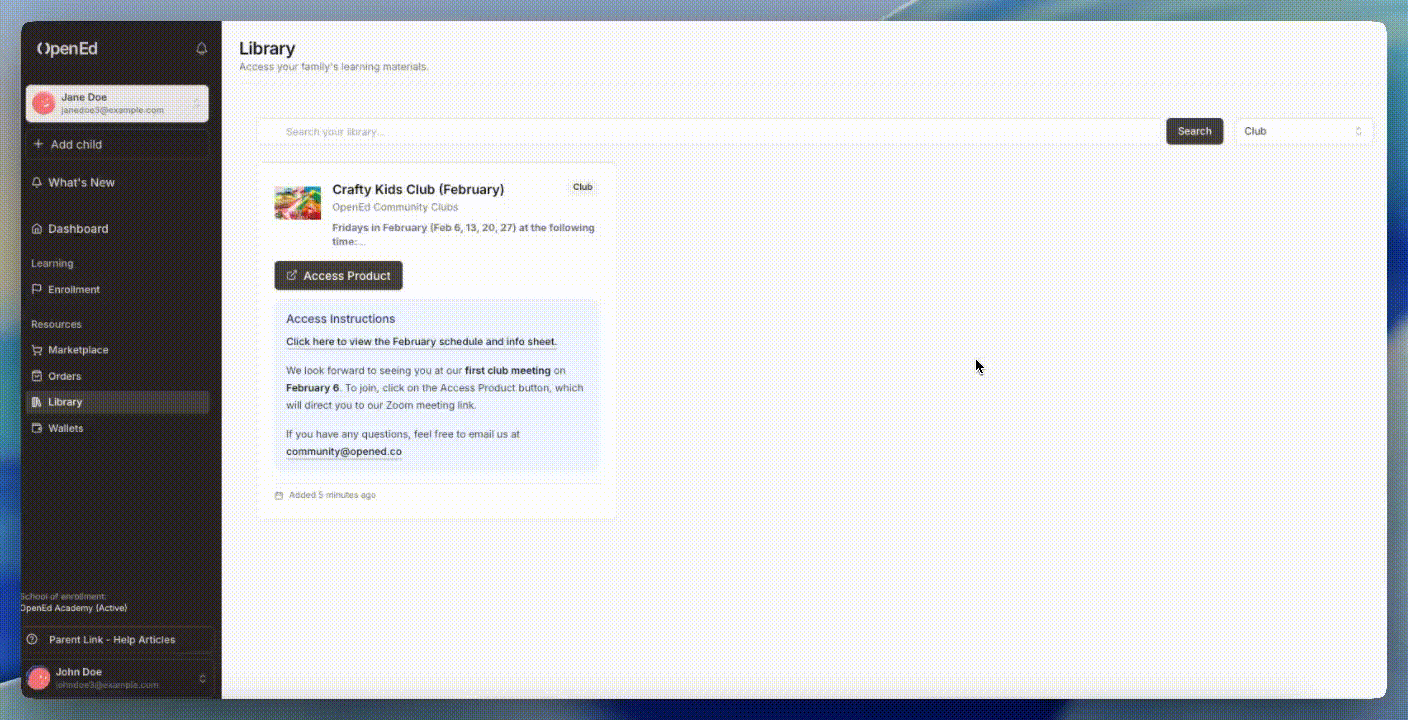This screenshot has height=720, width=1408.
Task: Expand John Doe account switcher chevron
Action: pyautogui.click(x=203, y=678)
